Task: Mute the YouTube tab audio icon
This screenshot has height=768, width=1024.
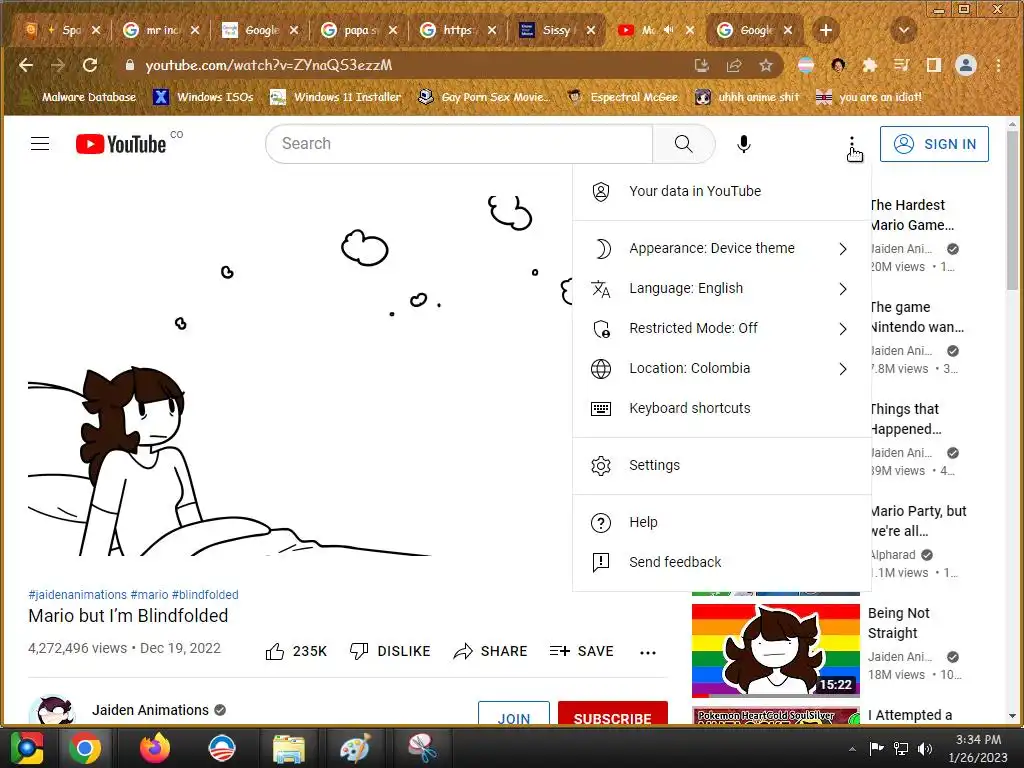Action: tap(668, 30)
